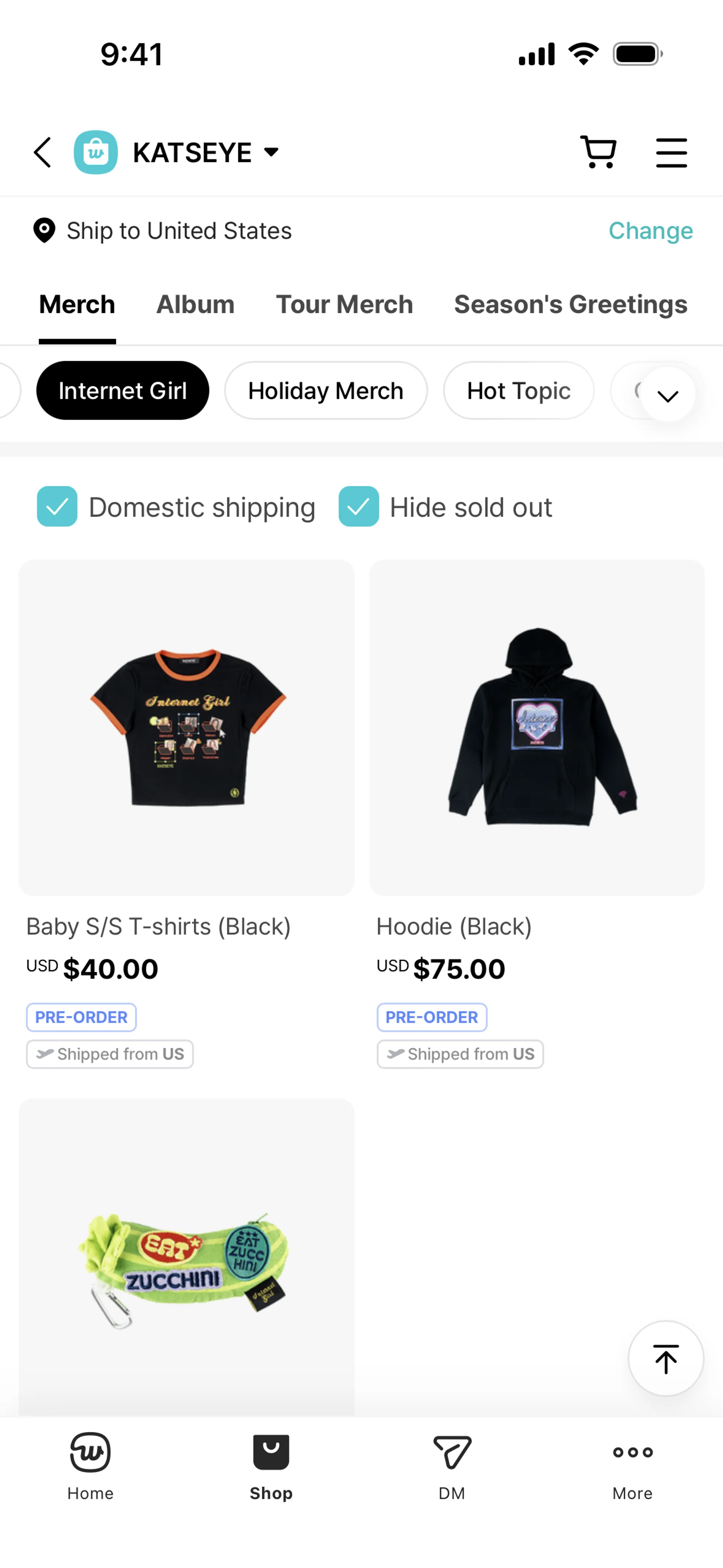Open the Hoodie (Black) product thumbnail

point(537,727)
